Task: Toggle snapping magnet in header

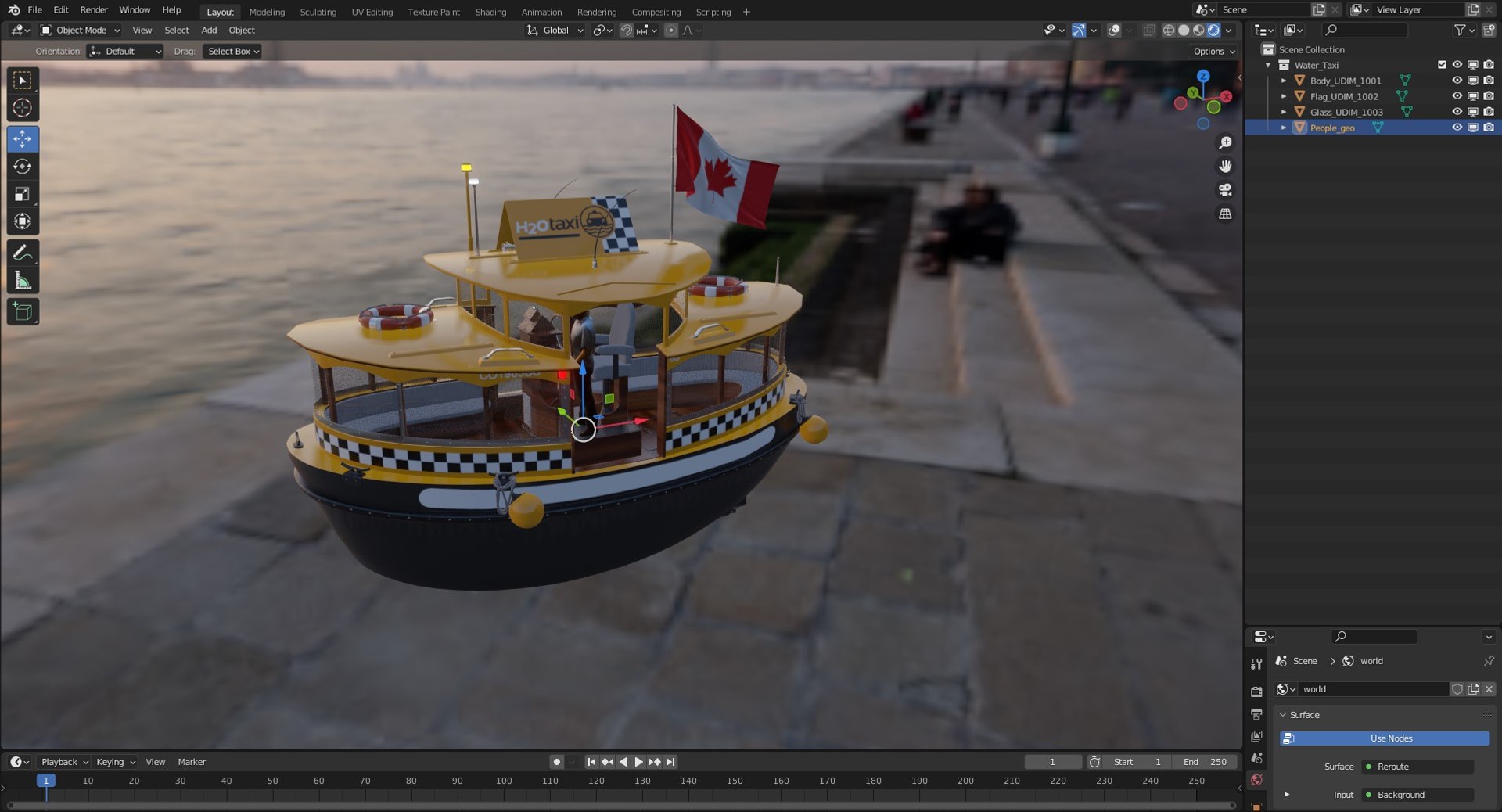Action: click(x=626, y=31)
